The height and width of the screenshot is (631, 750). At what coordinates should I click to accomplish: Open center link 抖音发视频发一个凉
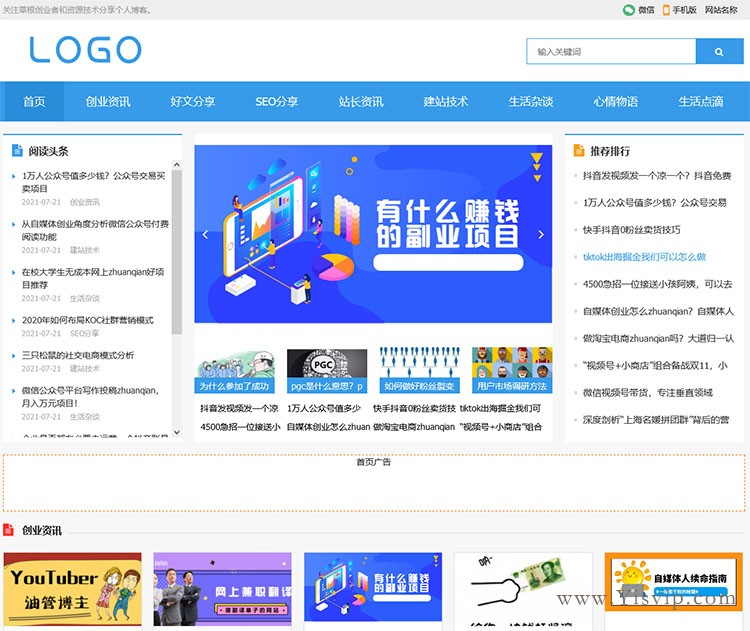pyautogui.click(x=239, y=408)
